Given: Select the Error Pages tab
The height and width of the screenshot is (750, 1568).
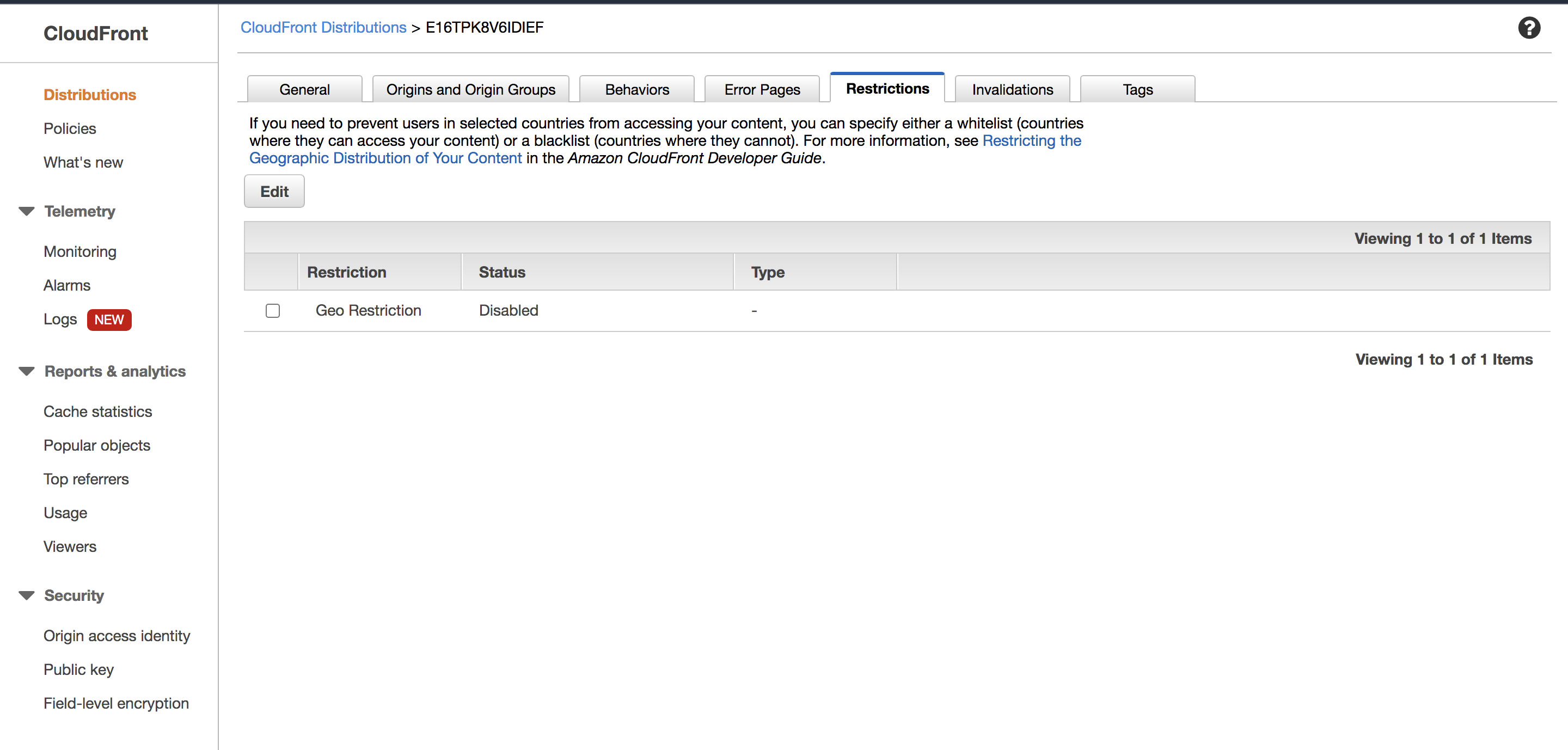Looking at the screenshot, I should click(x=762, y=89).
